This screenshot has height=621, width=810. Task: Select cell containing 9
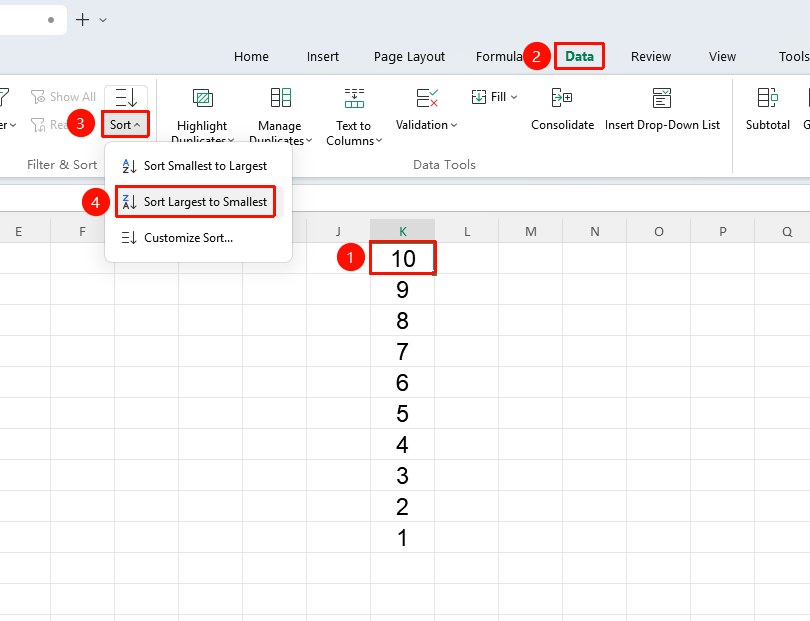(x=402, y=289)
